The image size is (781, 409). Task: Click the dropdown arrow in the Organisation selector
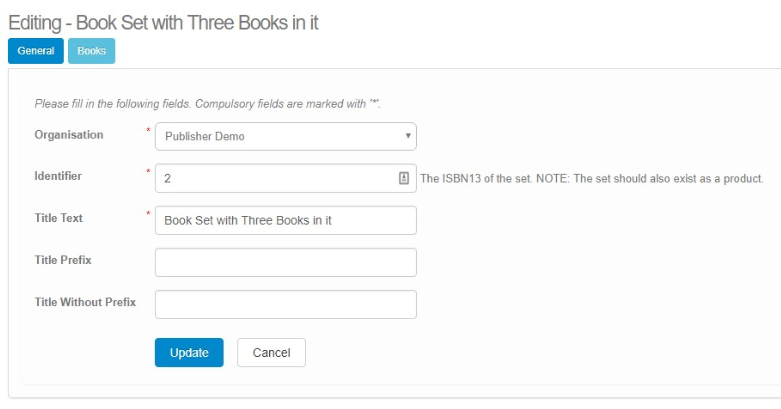[x=408, y=135]
